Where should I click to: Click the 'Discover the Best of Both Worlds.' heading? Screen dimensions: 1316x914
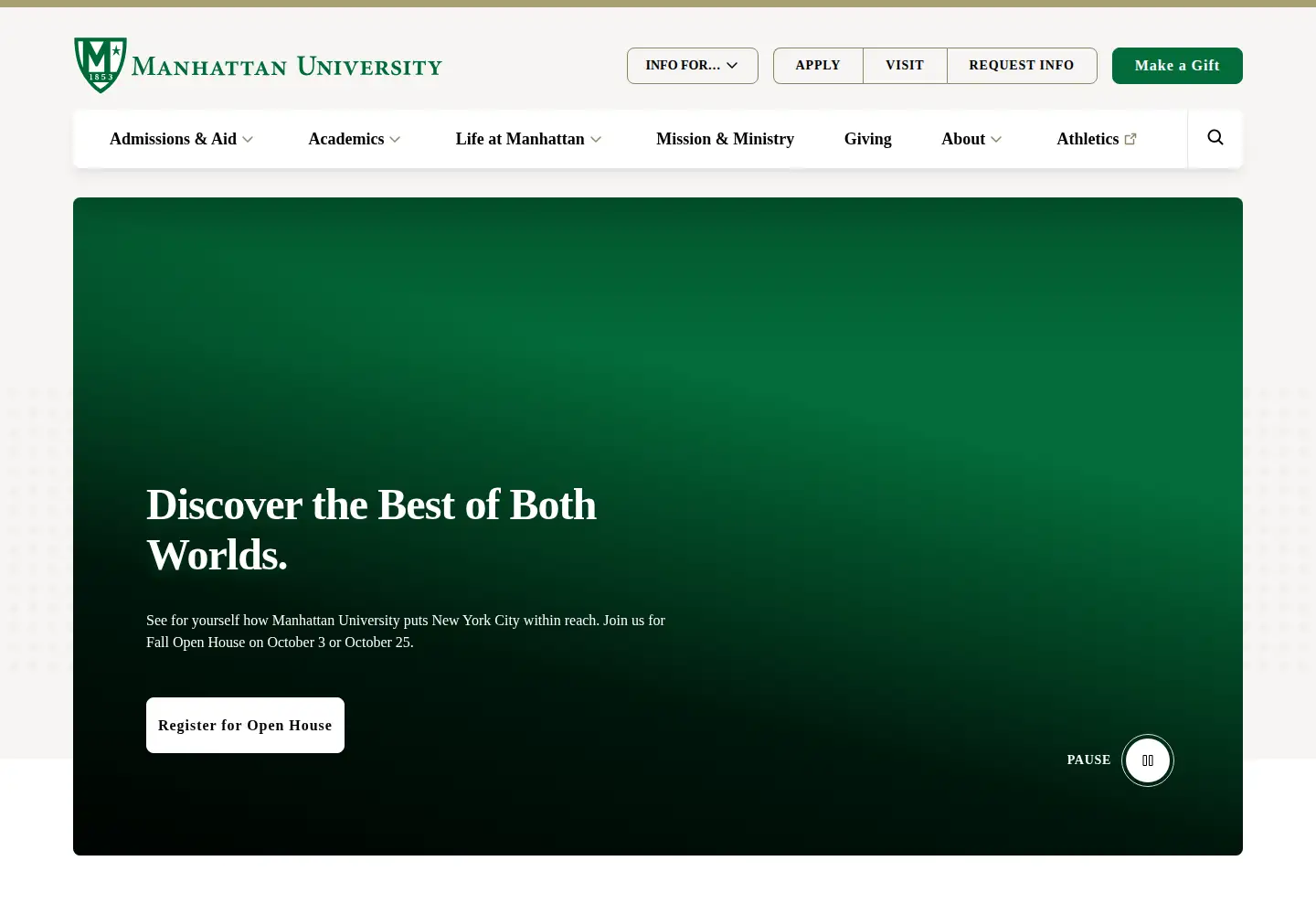[371, 530]
